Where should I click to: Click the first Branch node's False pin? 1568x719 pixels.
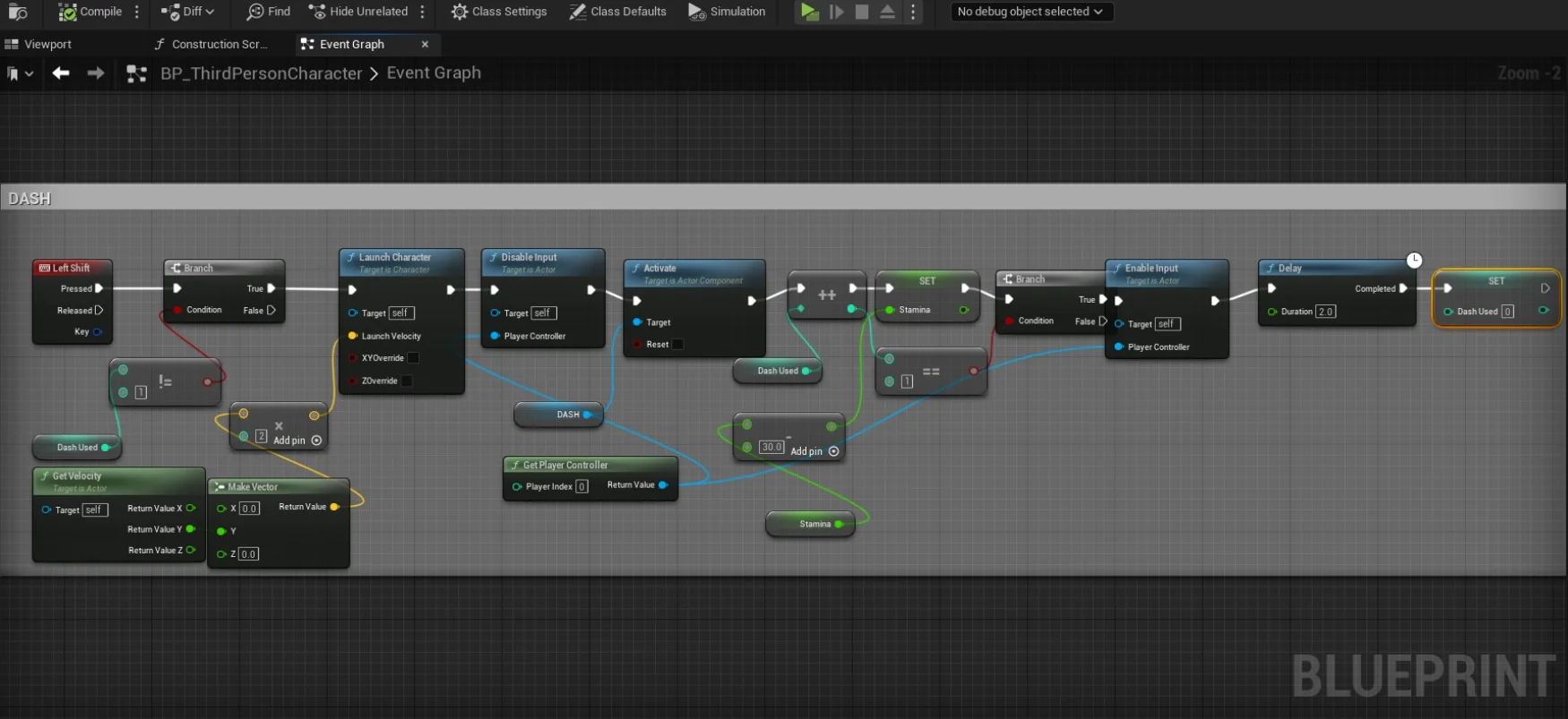tap(271, 310)
